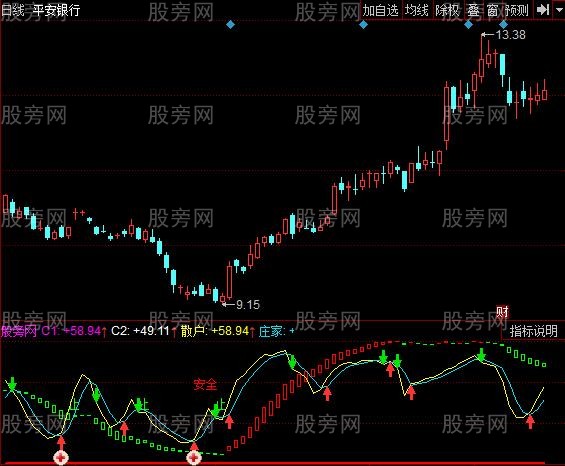Click the 日线 daily period label
The image size is (565, 466).
pyautogui.click(x=12, y=10)
